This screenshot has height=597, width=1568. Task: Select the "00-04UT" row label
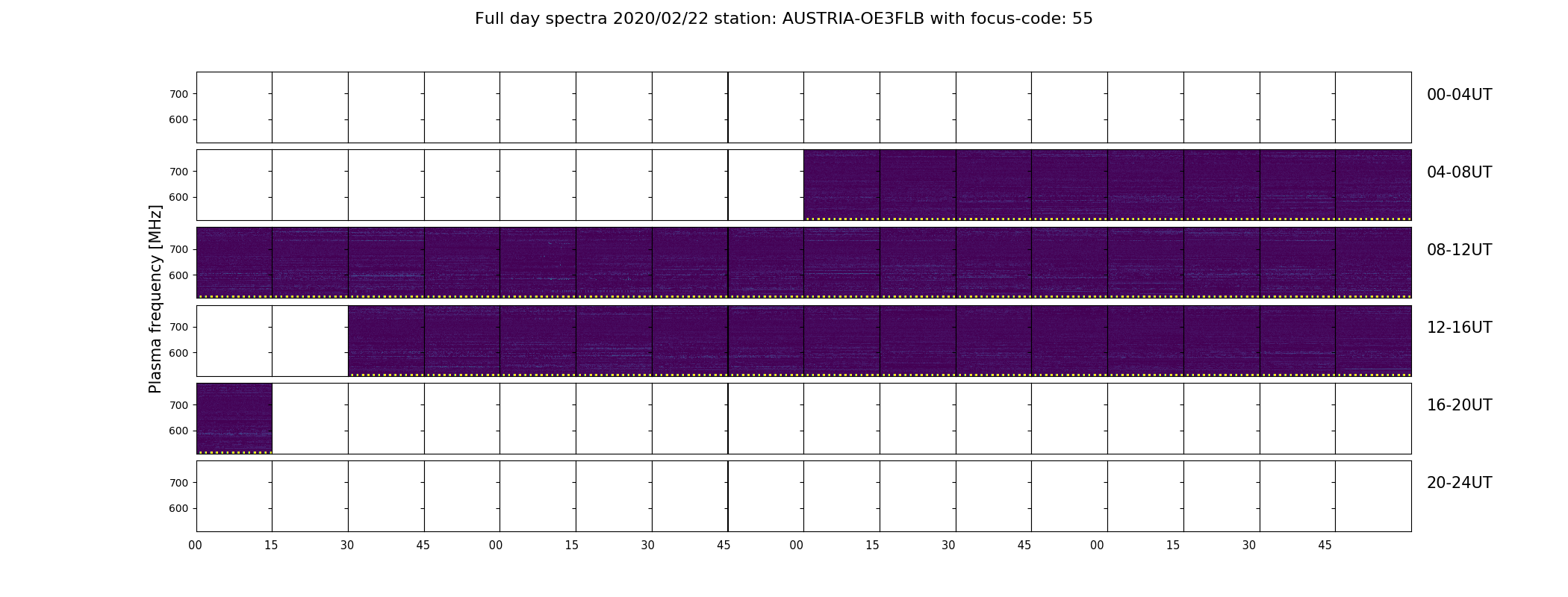click(x=1459, y=95)
